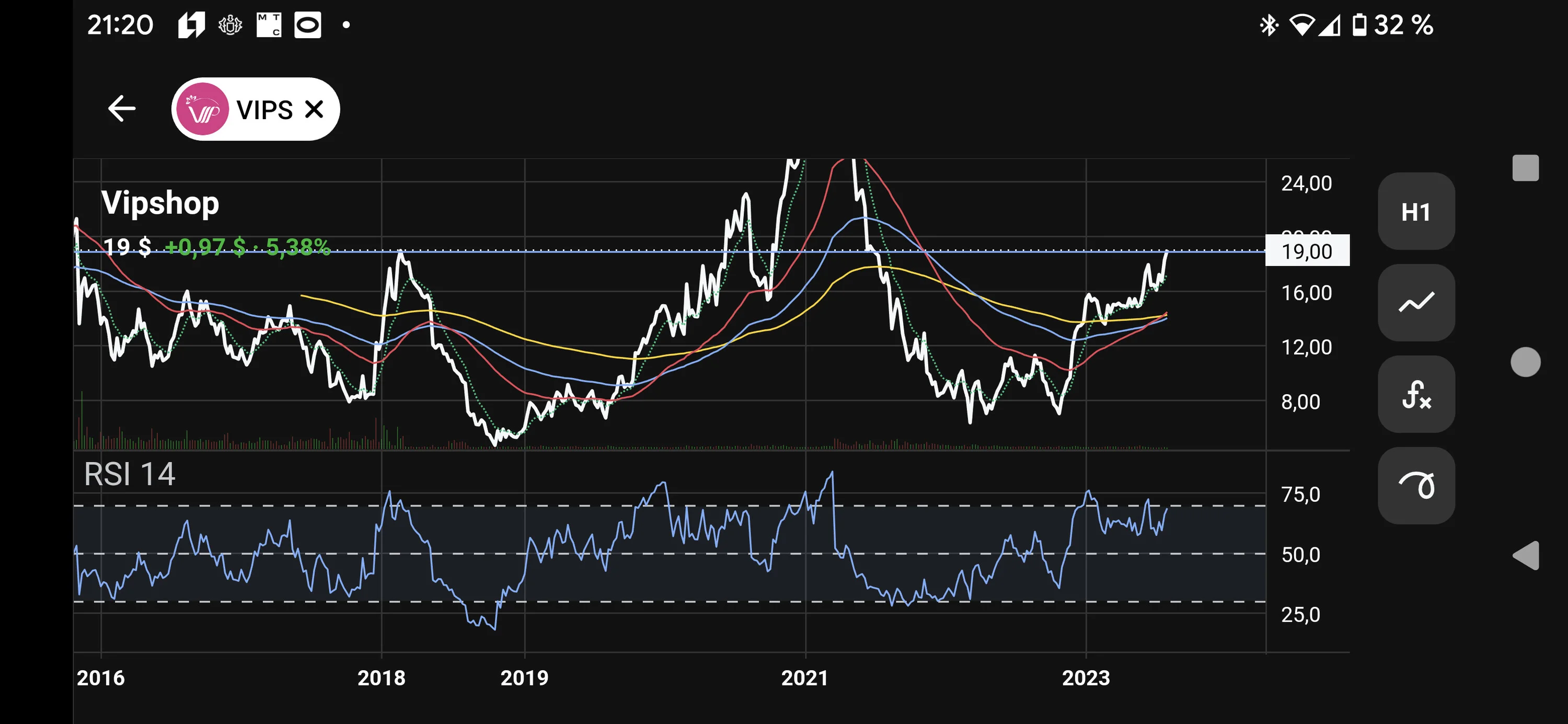Tap the 25,0 RSI axis label

pyautogui.click(x=1301, y=614)
